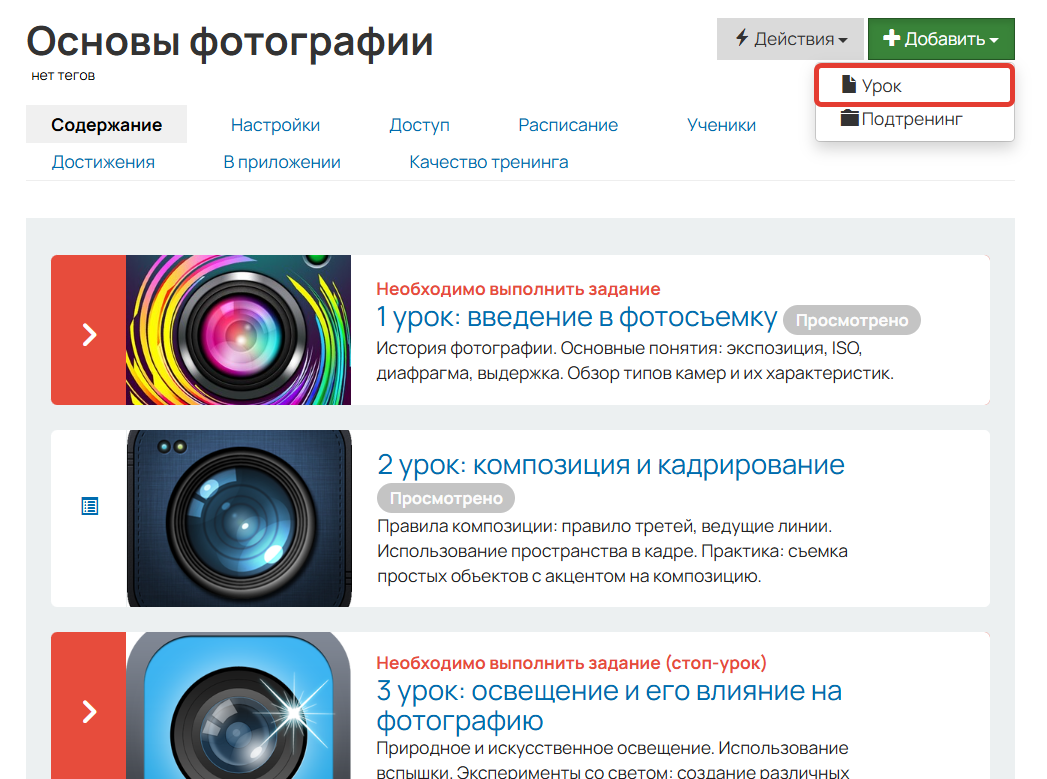
Task: Click the стоп-урок task notice on lesson 3
Action: pyautogui.click(x=572, y=663)
